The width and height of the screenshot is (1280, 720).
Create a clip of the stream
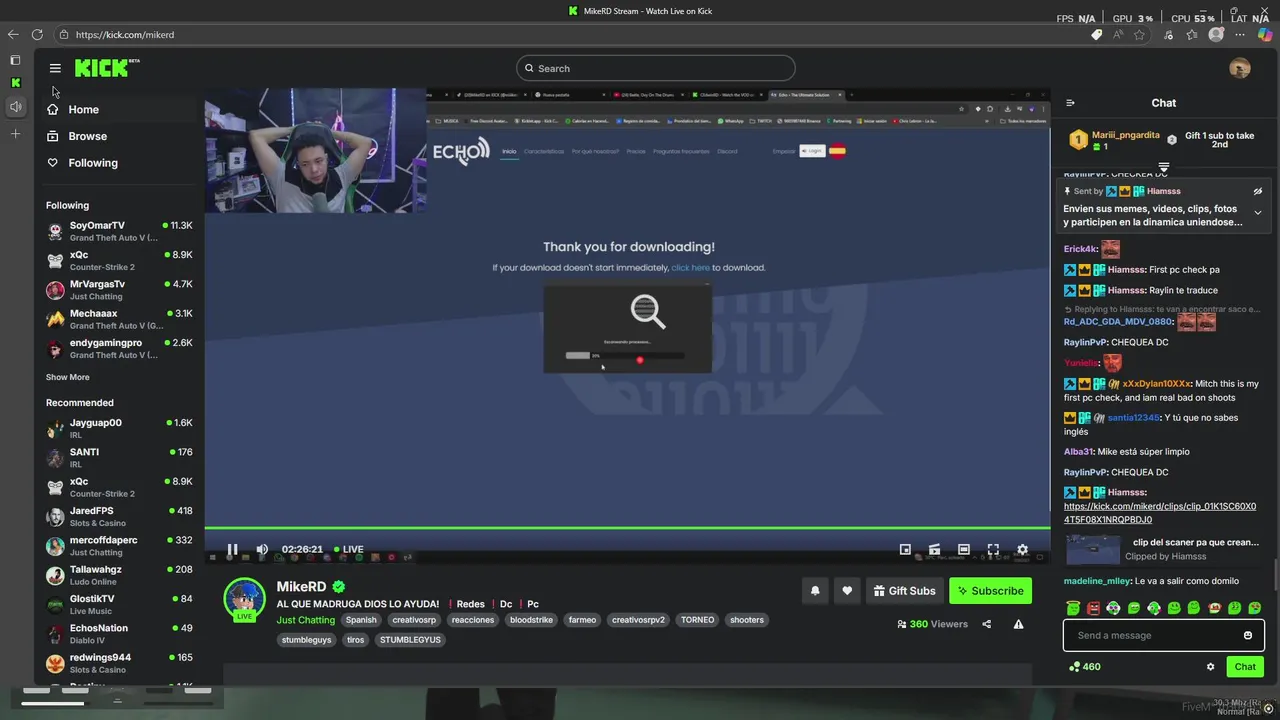coord(934,549)
